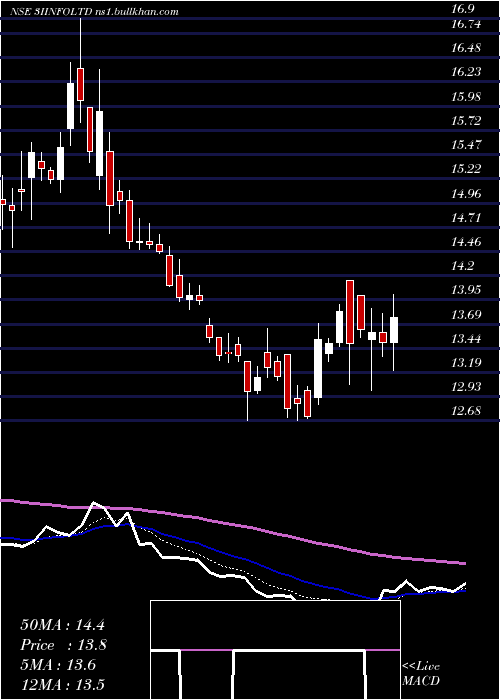Screen dimensions: 500x700
Task: Click the 12.93 price axis label
Action: click(x=467, y=387)
